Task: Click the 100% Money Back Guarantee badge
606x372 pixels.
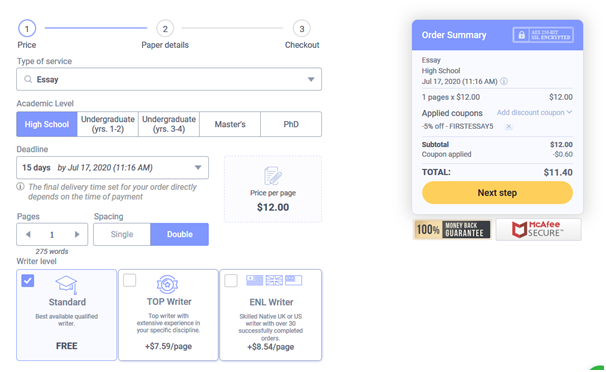Action: click(x=452, y=229)
